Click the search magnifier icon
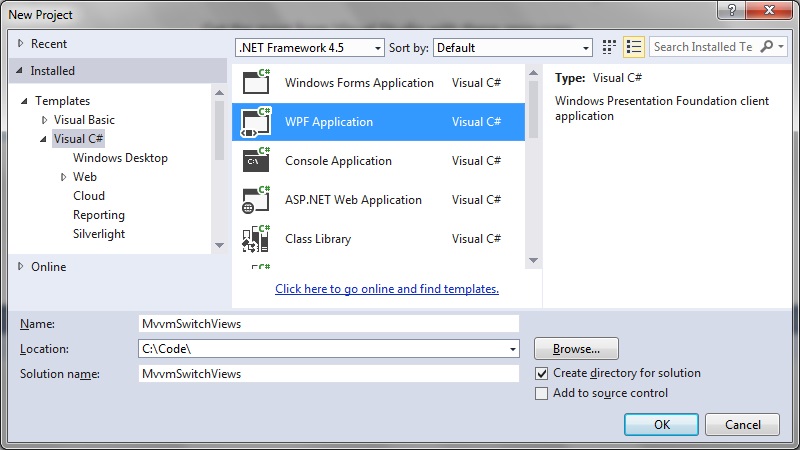The height and width of the screenshot is (450, 800). coord(766,46)
